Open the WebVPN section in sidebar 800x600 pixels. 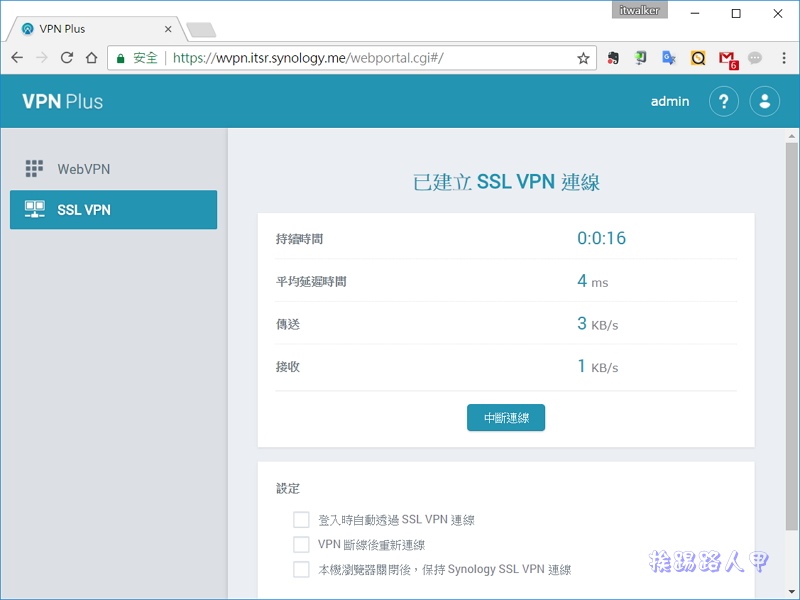click(x=113, y=169)
